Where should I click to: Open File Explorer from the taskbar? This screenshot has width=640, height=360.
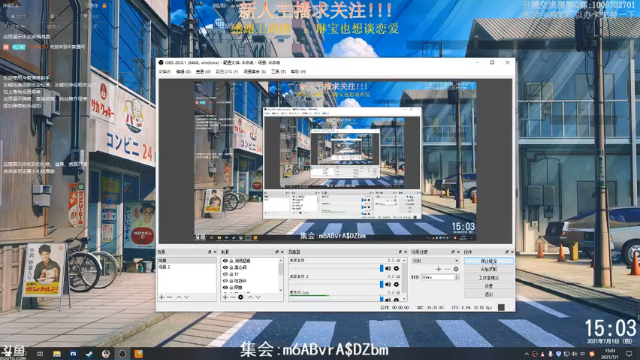57,353
